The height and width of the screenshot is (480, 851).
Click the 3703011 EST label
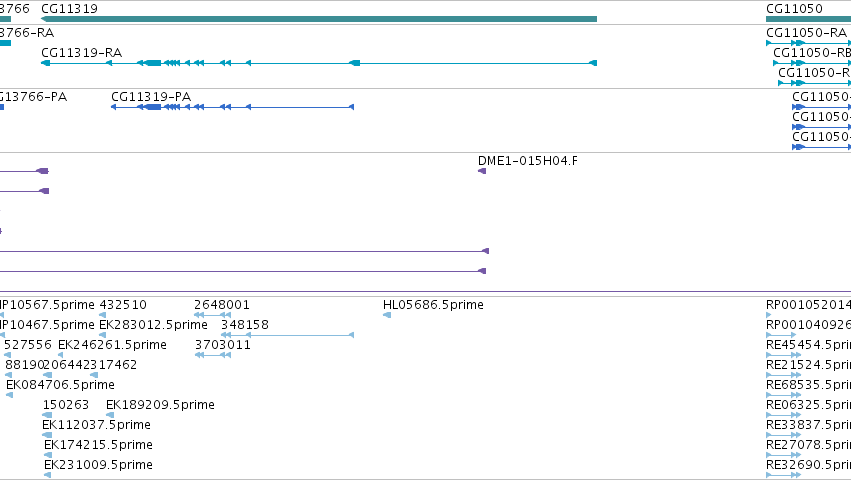[x=223, y=345]
